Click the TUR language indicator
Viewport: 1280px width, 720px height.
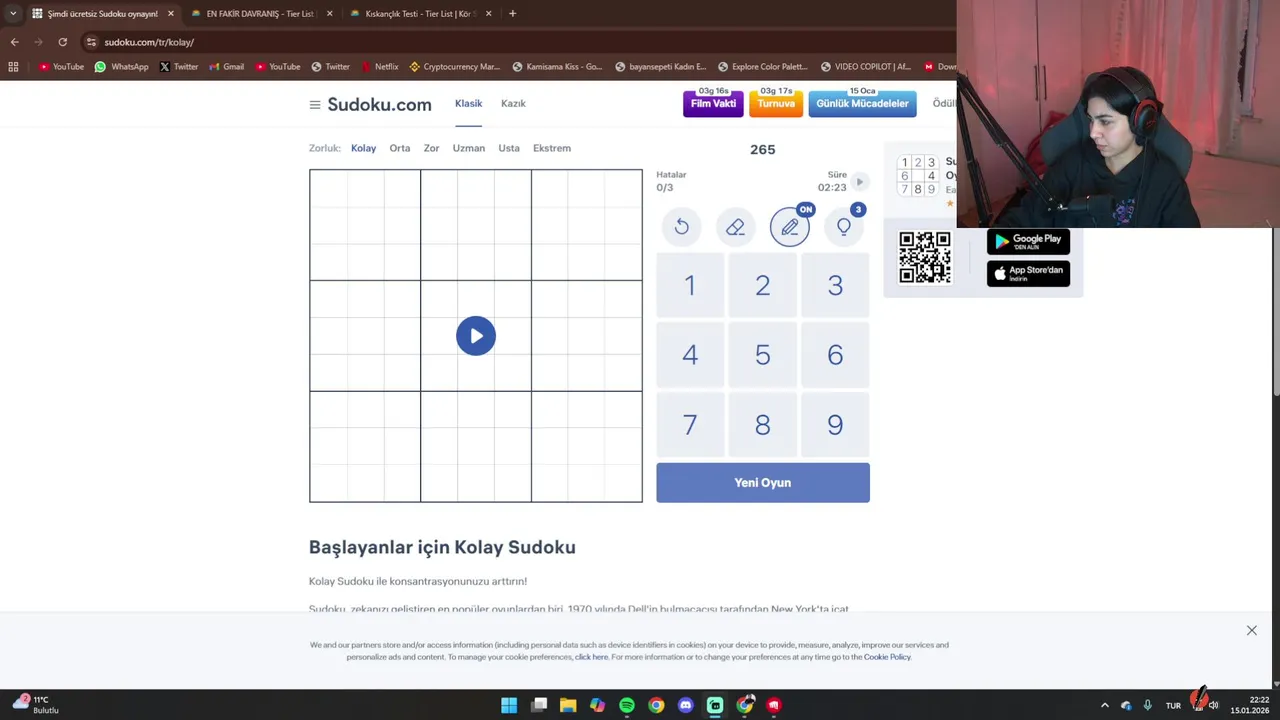pyautogui.click(x=1173, y=705)
